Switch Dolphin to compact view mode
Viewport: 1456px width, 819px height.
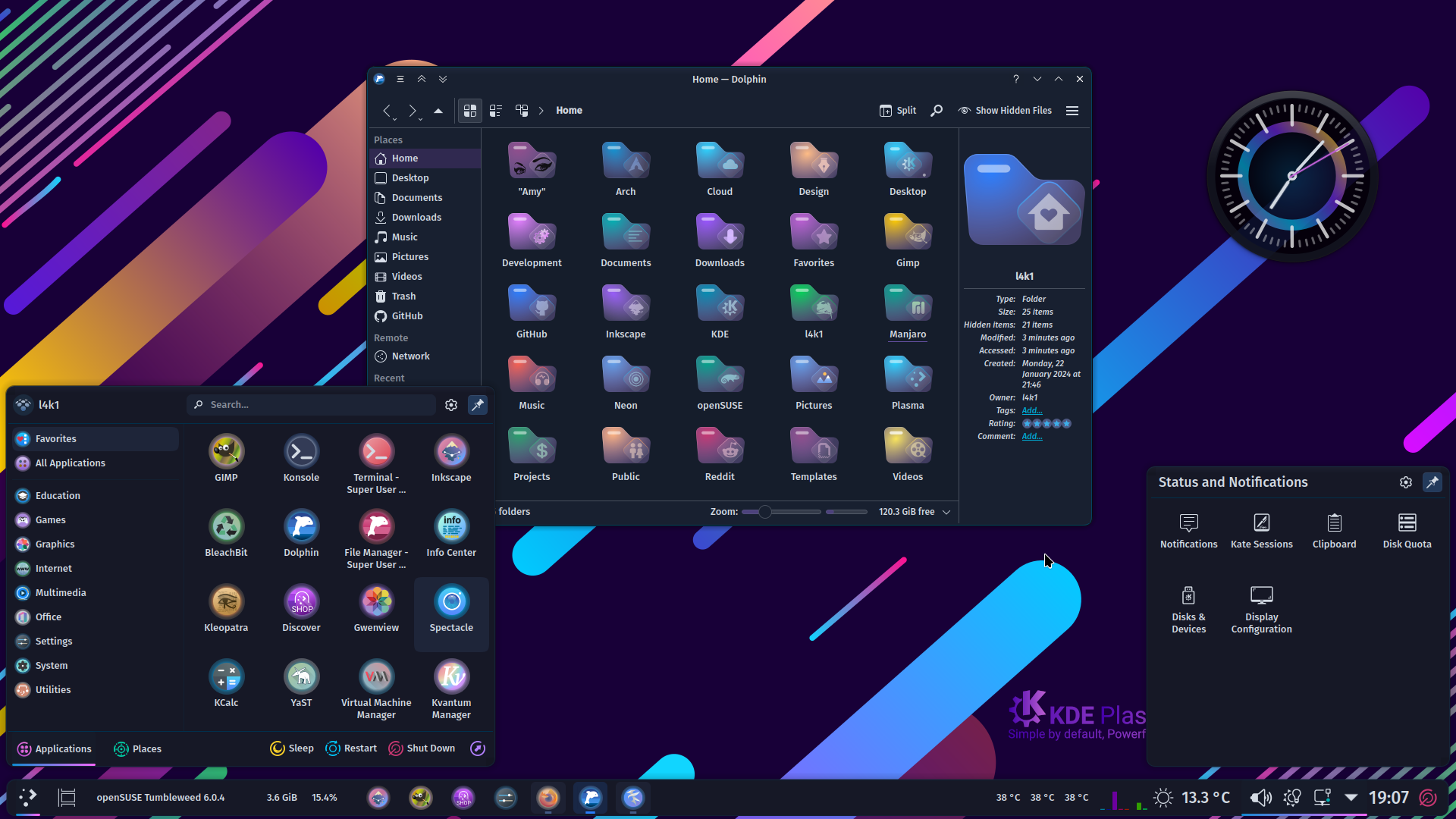(496, 111)
